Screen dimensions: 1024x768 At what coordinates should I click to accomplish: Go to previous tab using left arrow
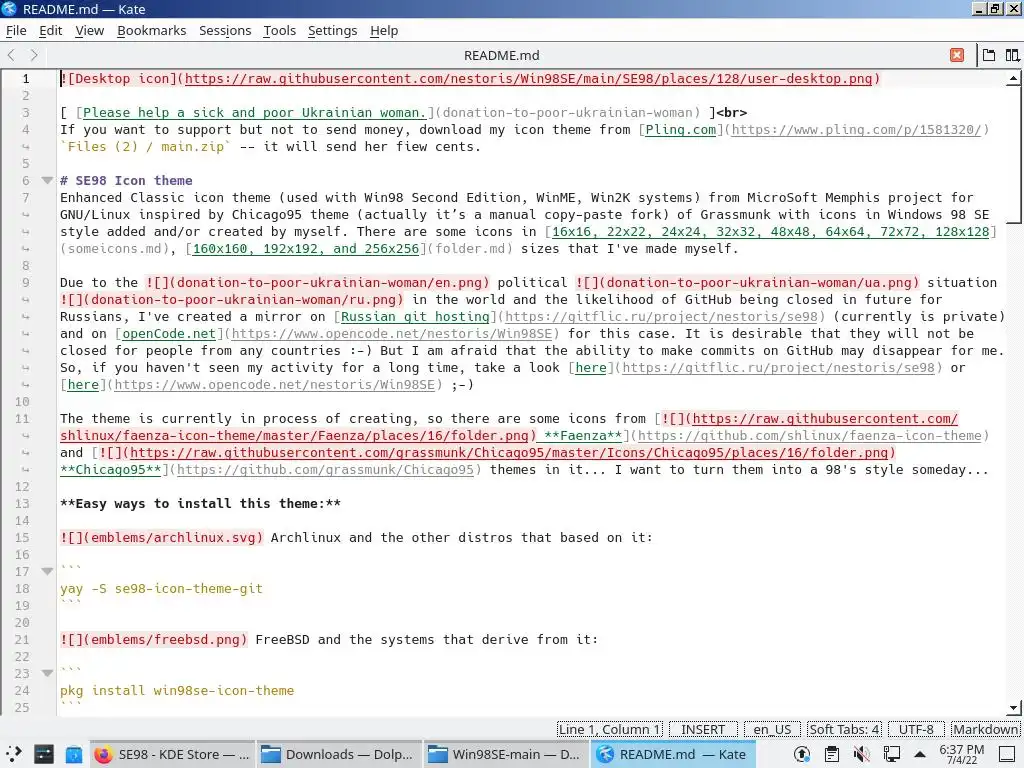11,56
